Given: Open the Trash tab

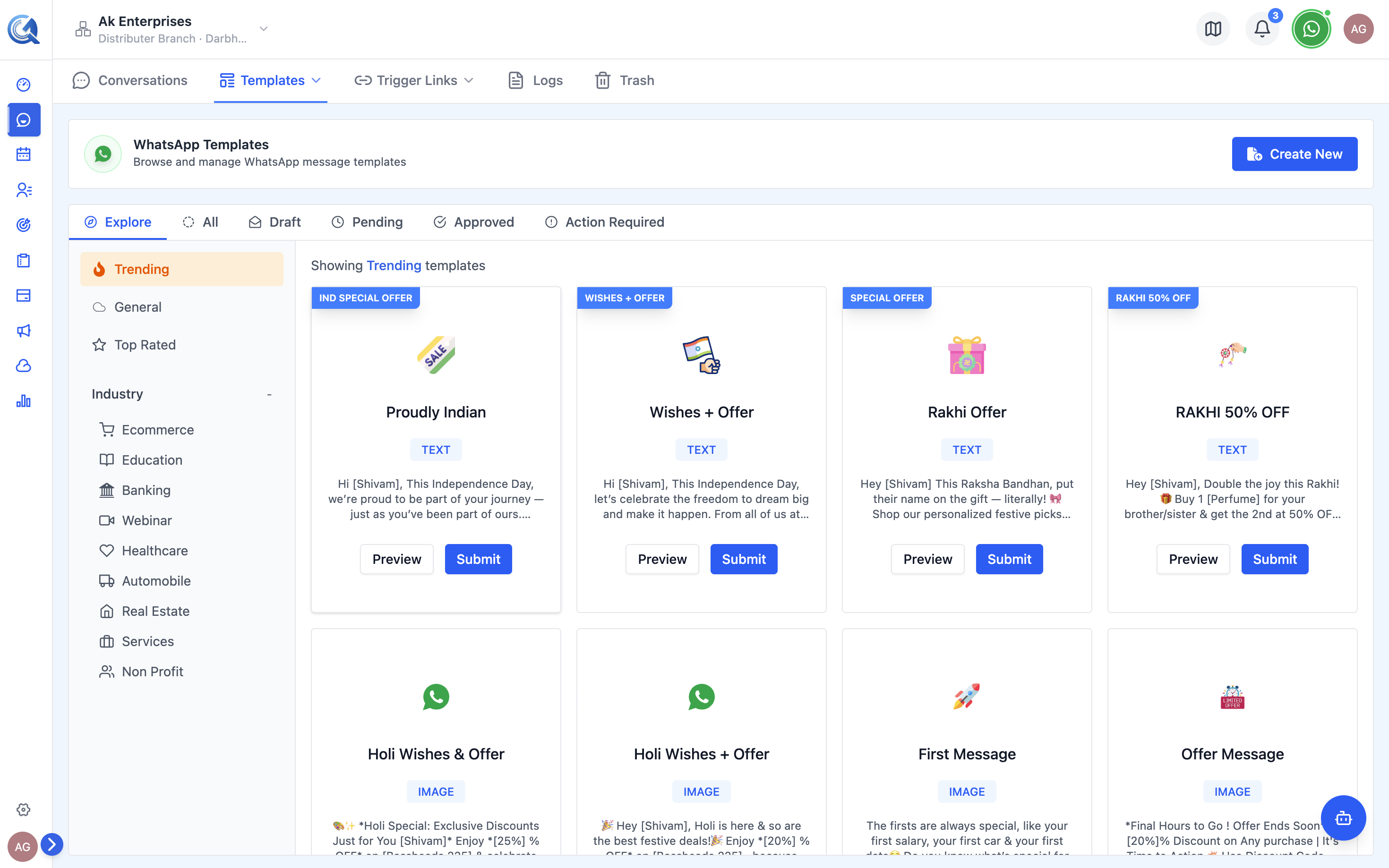Looking at the screenshot, I should 625,80.
